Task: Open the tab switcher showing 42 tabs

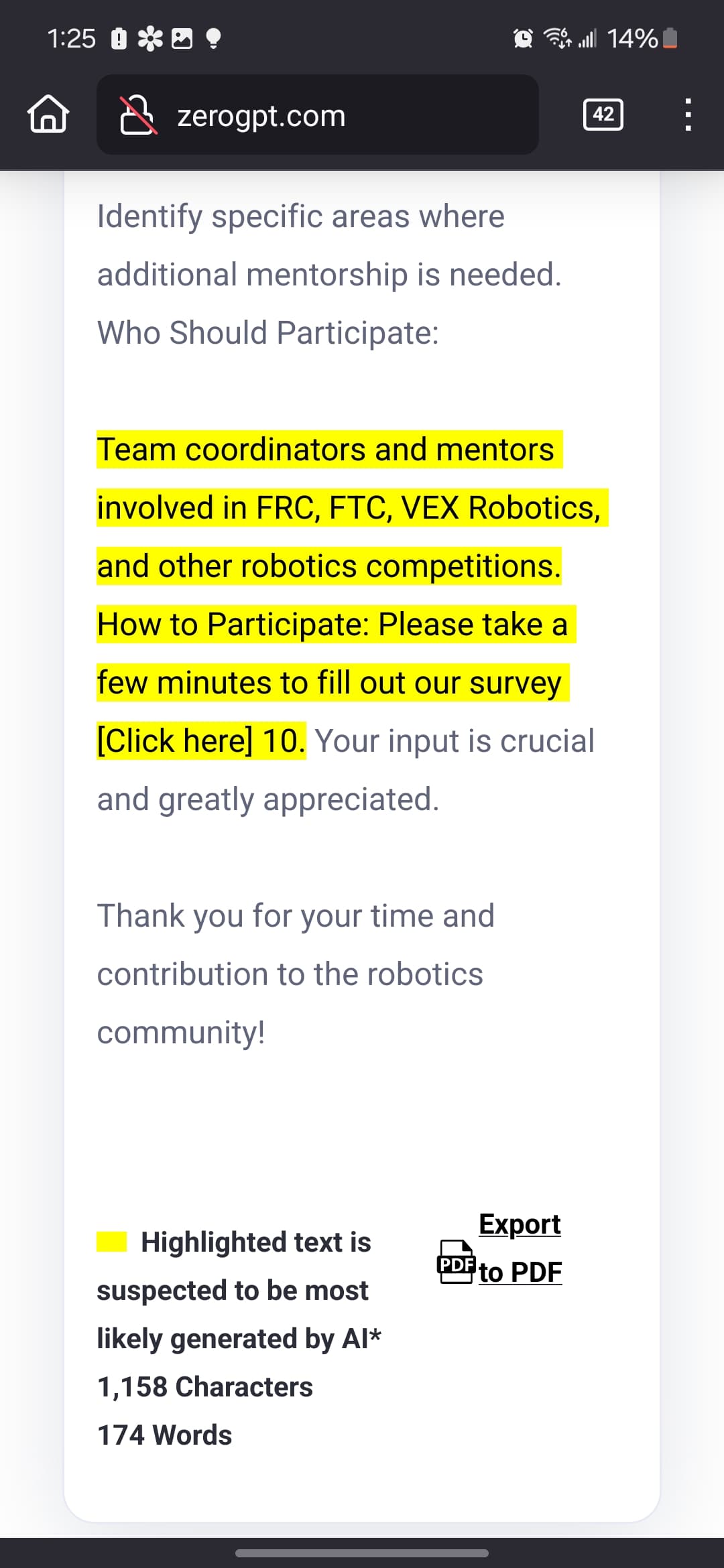Action: (x=603, y=115)
